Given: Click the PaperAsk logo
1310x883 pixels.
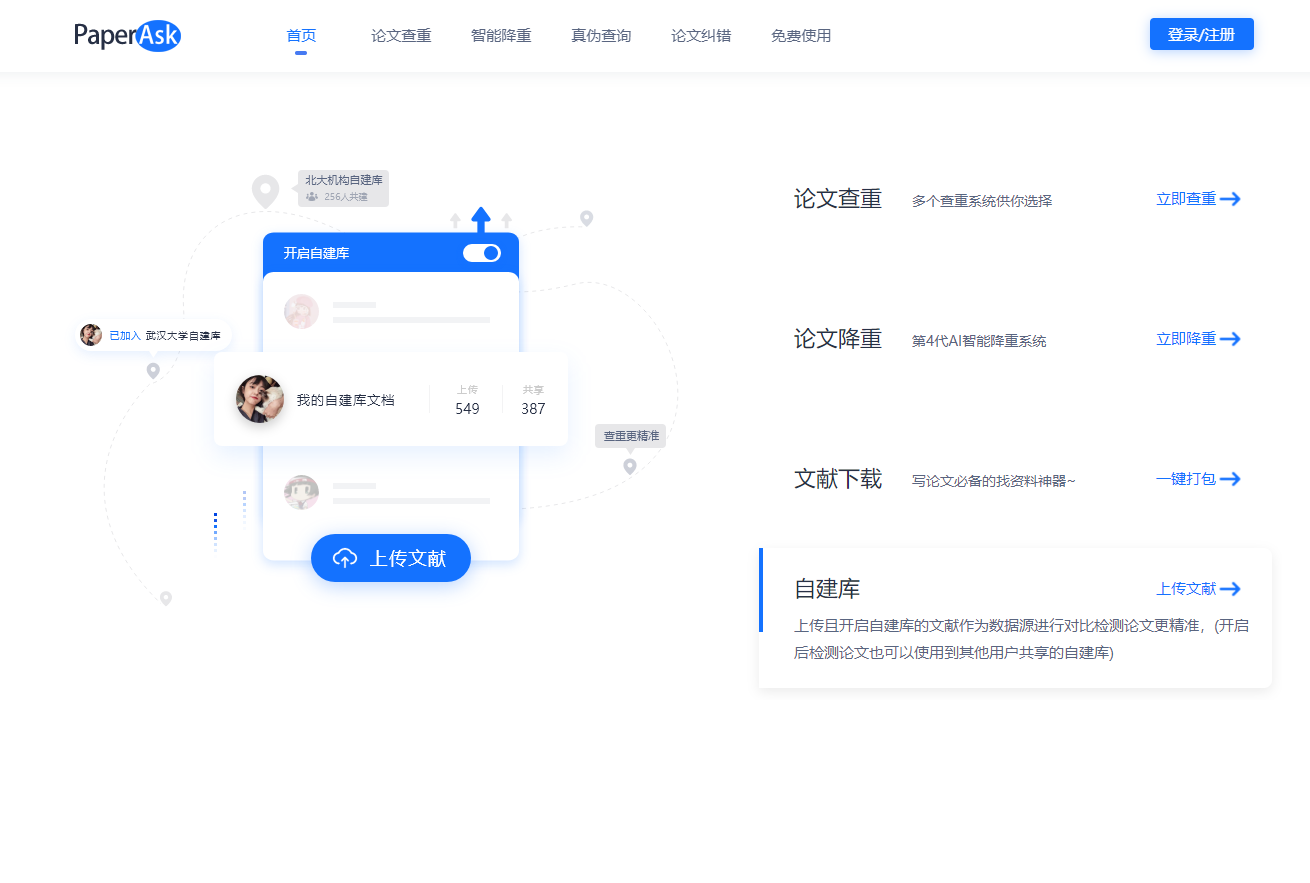Looking at the screenshot, I should pos(127,36).
